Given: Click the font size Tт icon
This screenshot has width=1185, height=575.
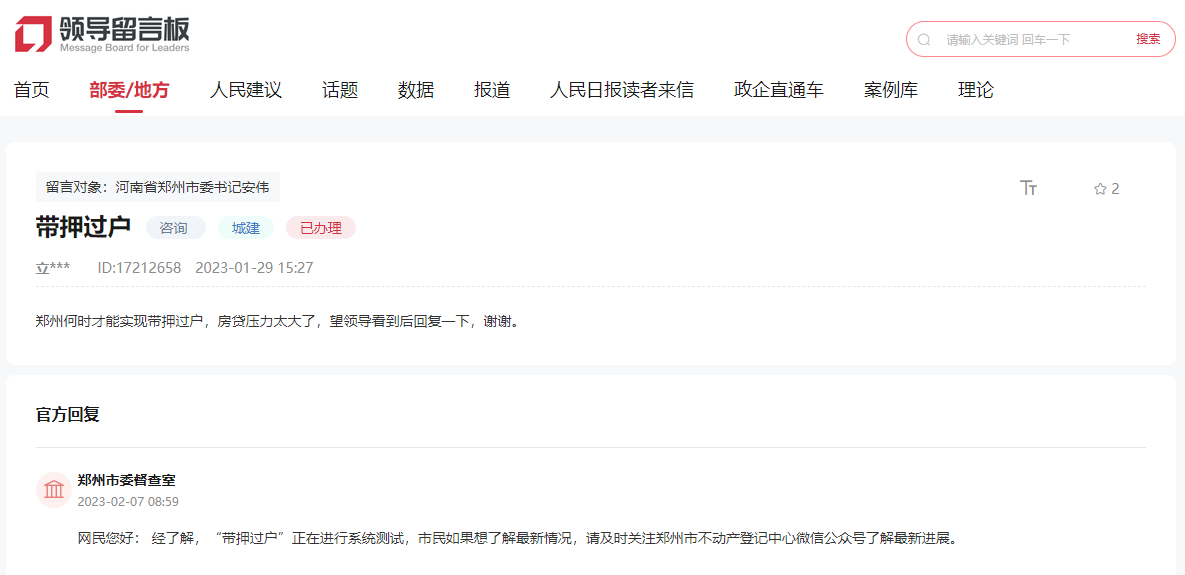Looking at the screenshot, I should pyautogui.click(x=1028, y=188).
